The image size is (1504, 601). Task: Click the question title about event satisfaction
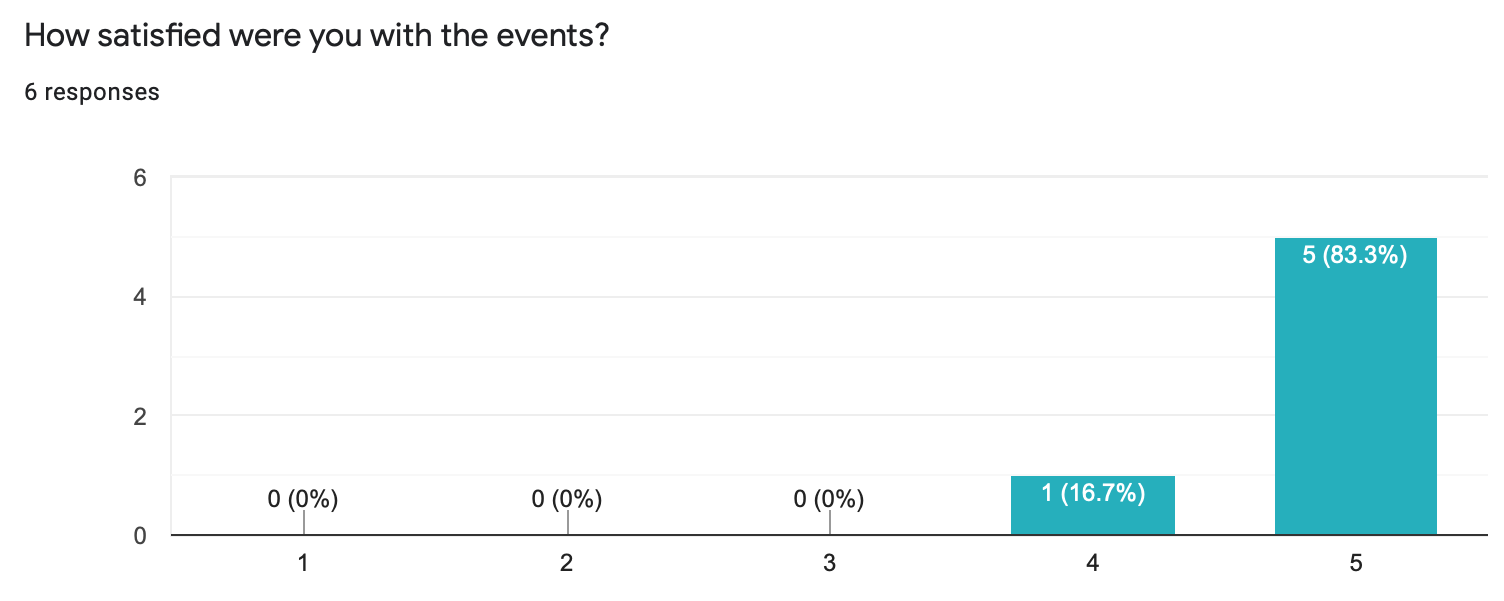click(316, 36)
